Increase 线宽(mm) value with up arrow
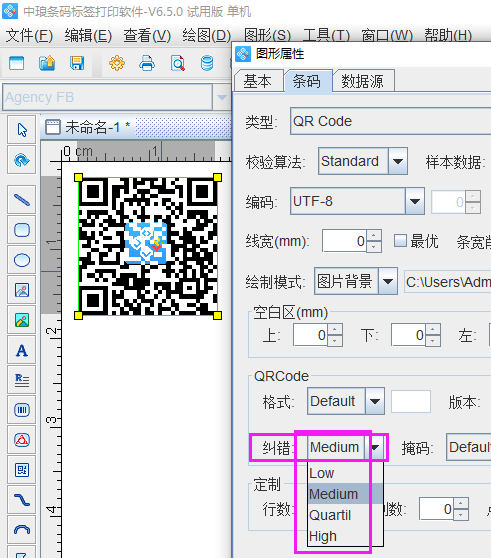 [374, 236]
